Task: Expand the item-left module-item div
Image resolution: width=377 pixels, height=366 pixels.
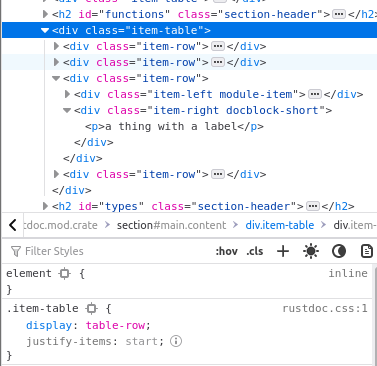Action: (67, 94)
